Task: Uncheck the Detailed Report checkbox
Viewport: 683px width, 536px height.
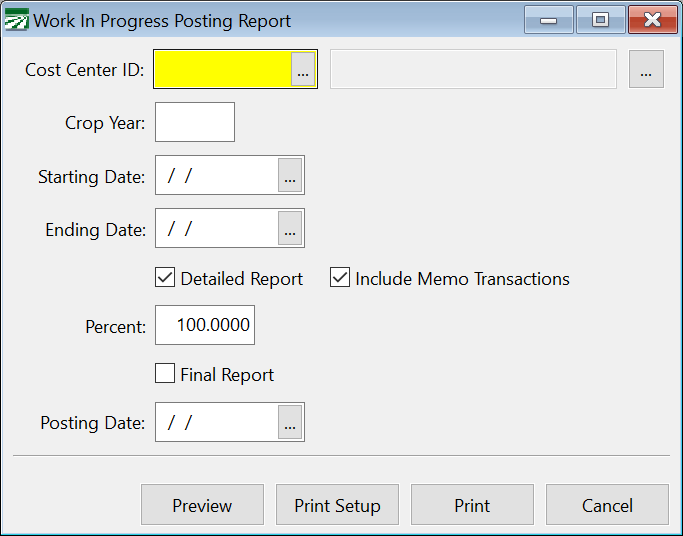Action: pyautogui.click(x=166, y=278)
